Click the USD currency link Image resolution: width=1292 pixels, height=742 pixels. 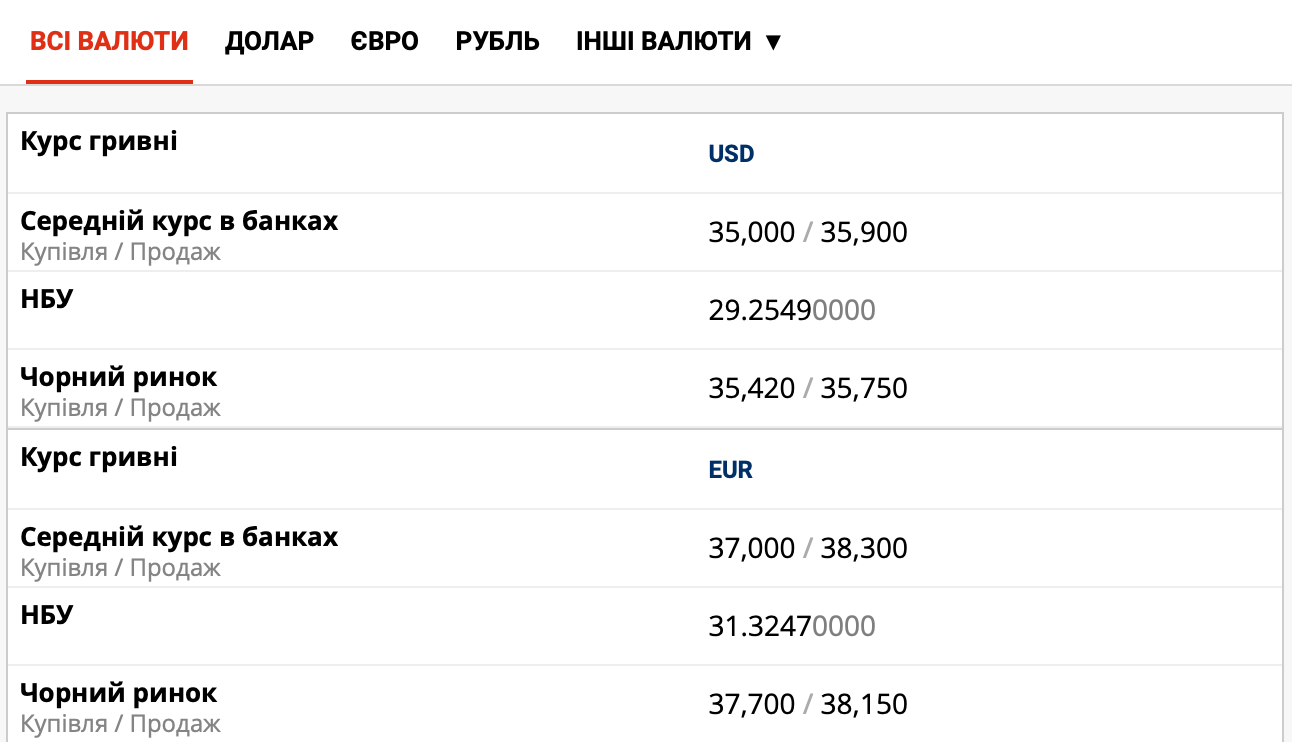click(x=731, y=154)
